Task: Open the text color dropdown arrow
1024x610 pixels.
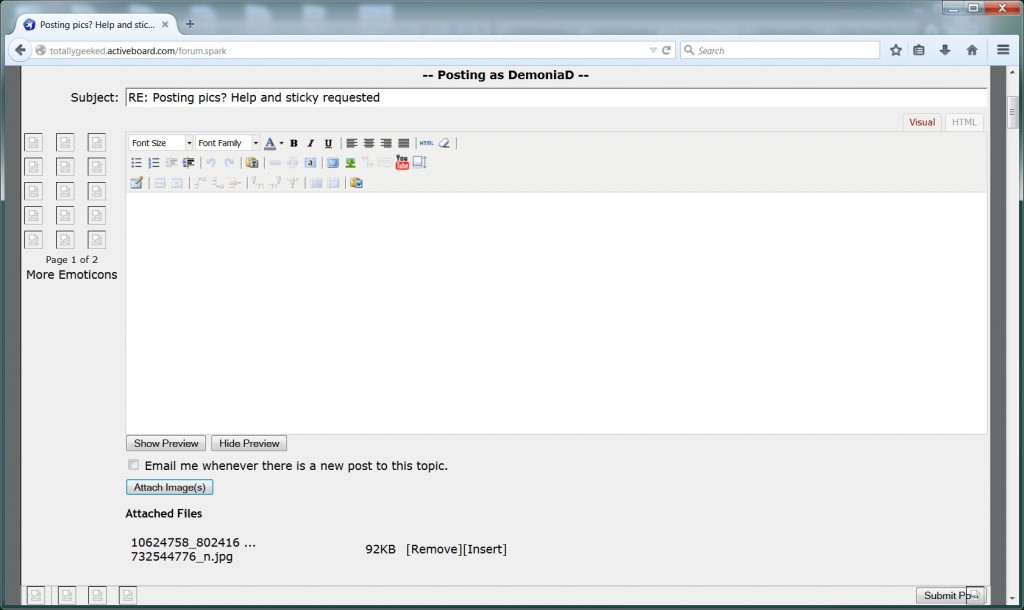Action: (281, 143)
